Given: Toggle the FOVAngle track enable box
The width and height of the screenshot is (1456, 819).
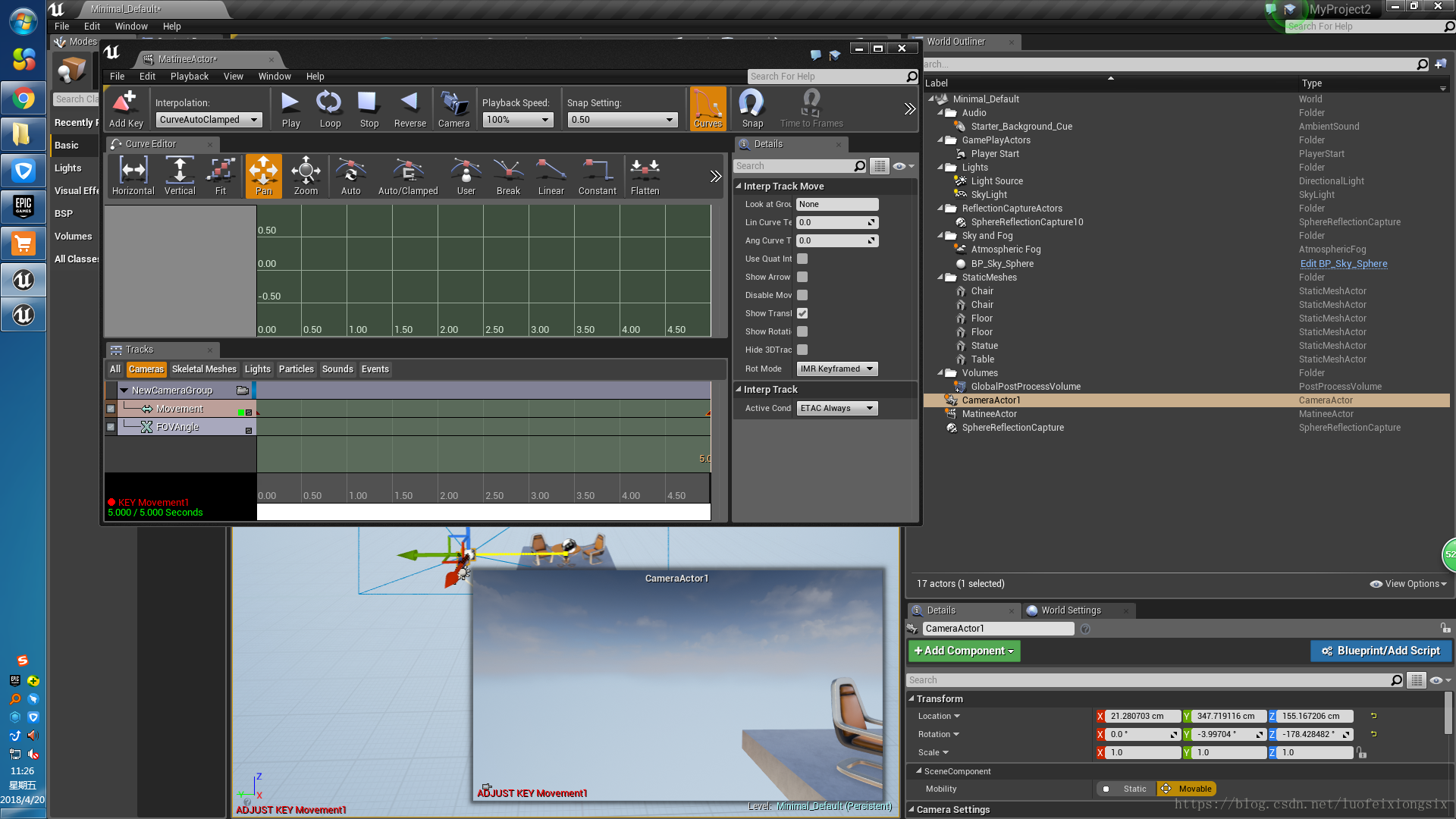Looking at the screenshot, I should tap(111, 427).
